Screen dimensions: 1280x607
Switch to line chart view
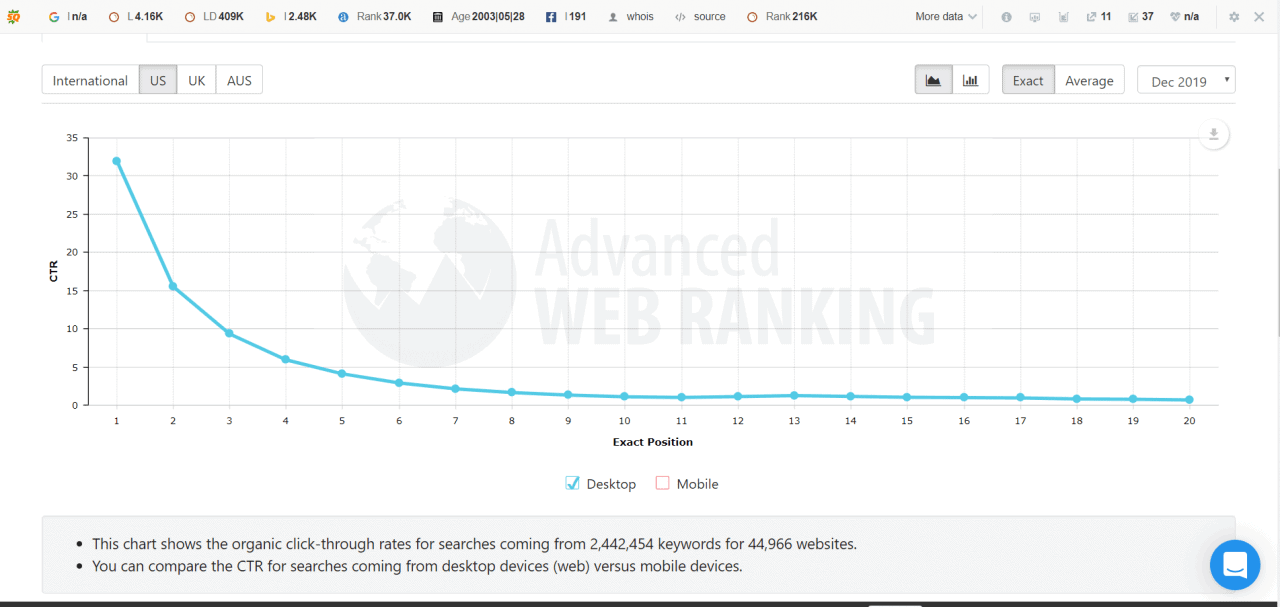[x=933, y=80]
